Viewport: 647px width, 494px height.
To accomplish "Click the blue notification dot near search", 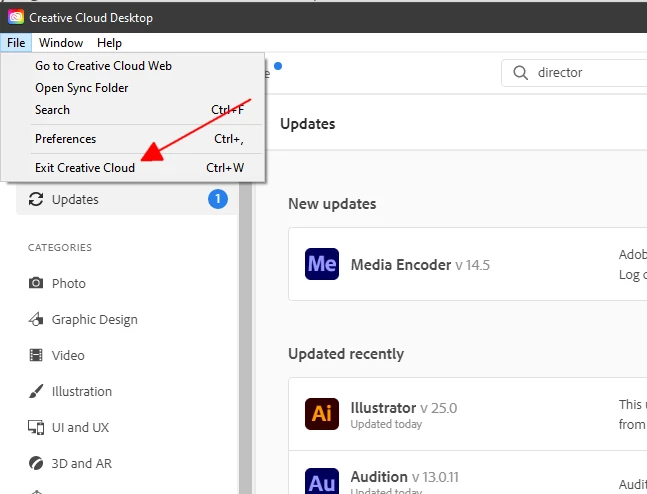I will pyautogui.click(x=278, y=66).
